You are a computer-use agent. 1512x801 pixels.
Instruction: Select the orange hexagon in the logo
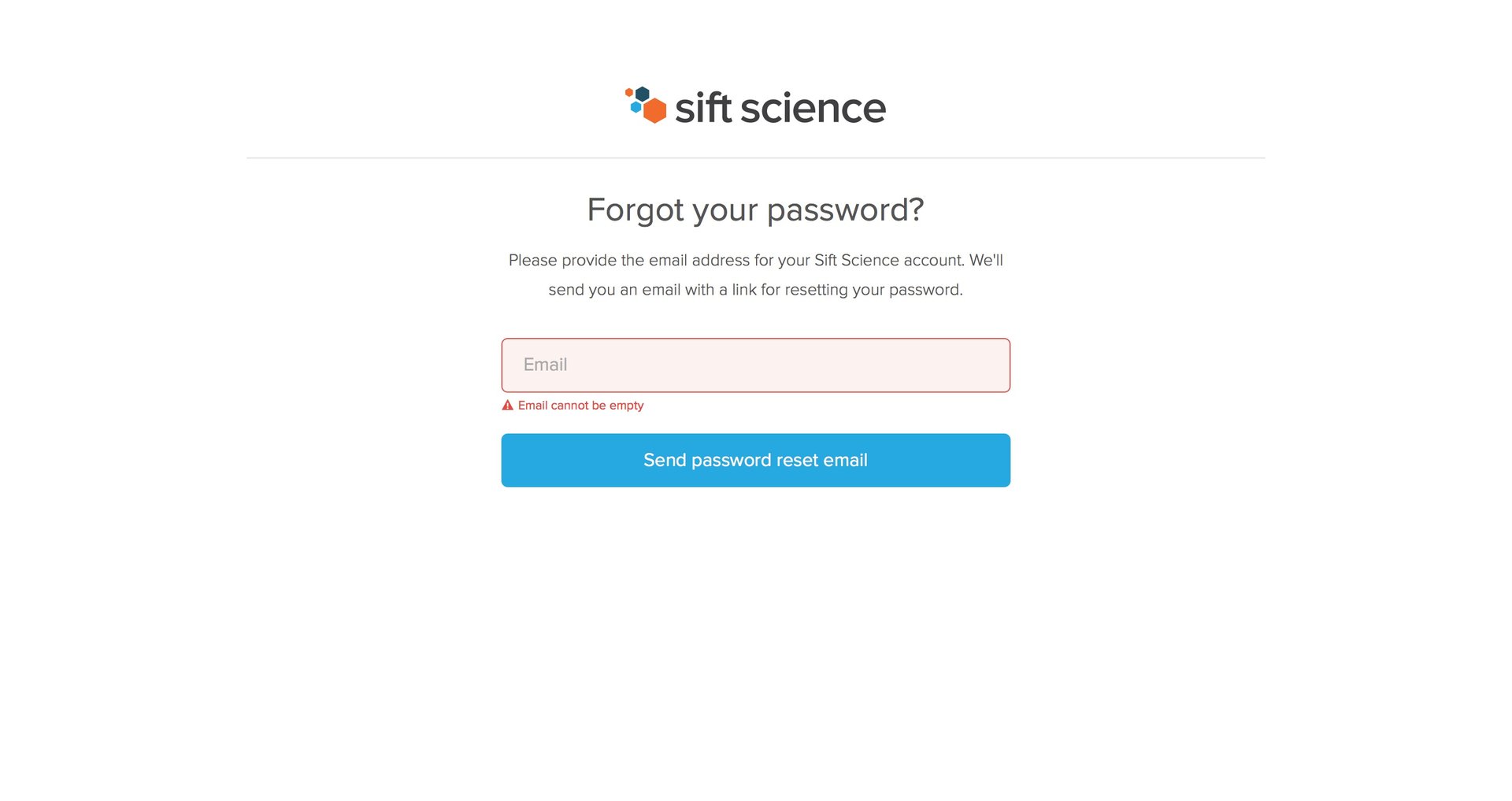pos(654,110)
